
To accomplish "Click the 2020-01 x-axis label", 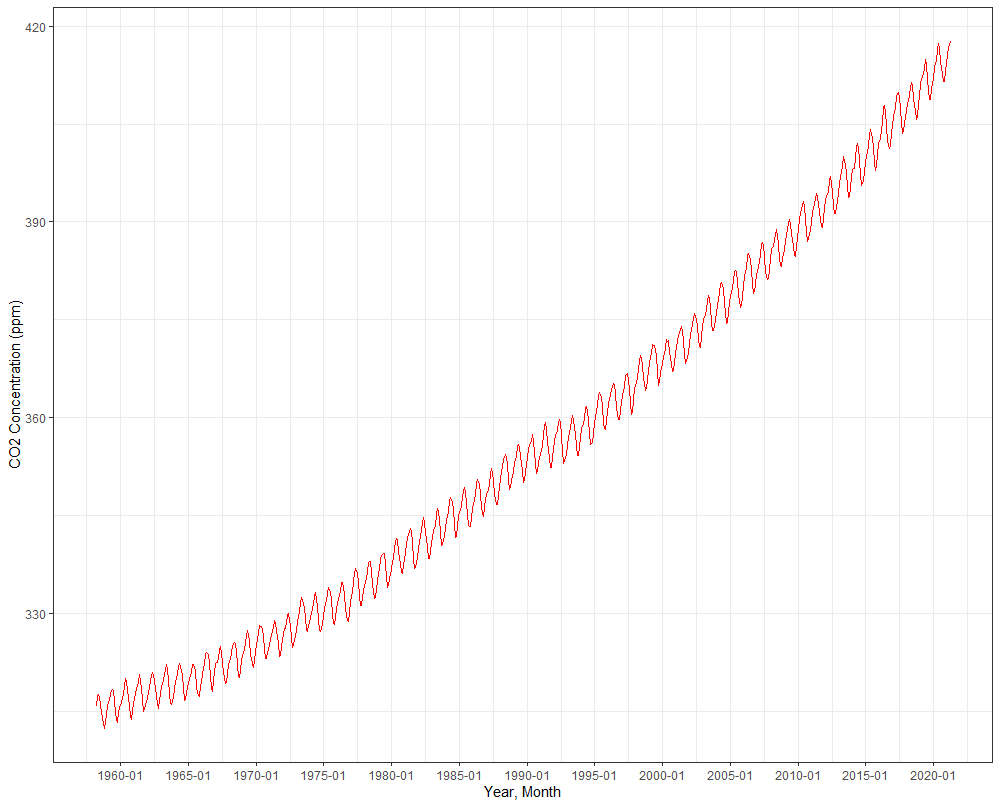I will click(933, 776).
